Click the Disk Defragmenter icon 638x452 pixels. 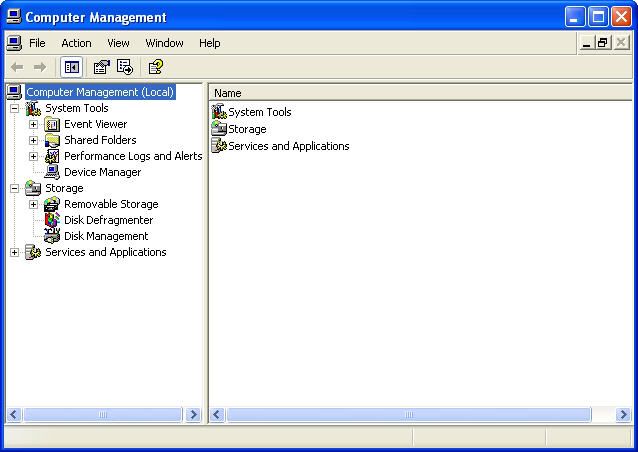click(x=52, y=220)
